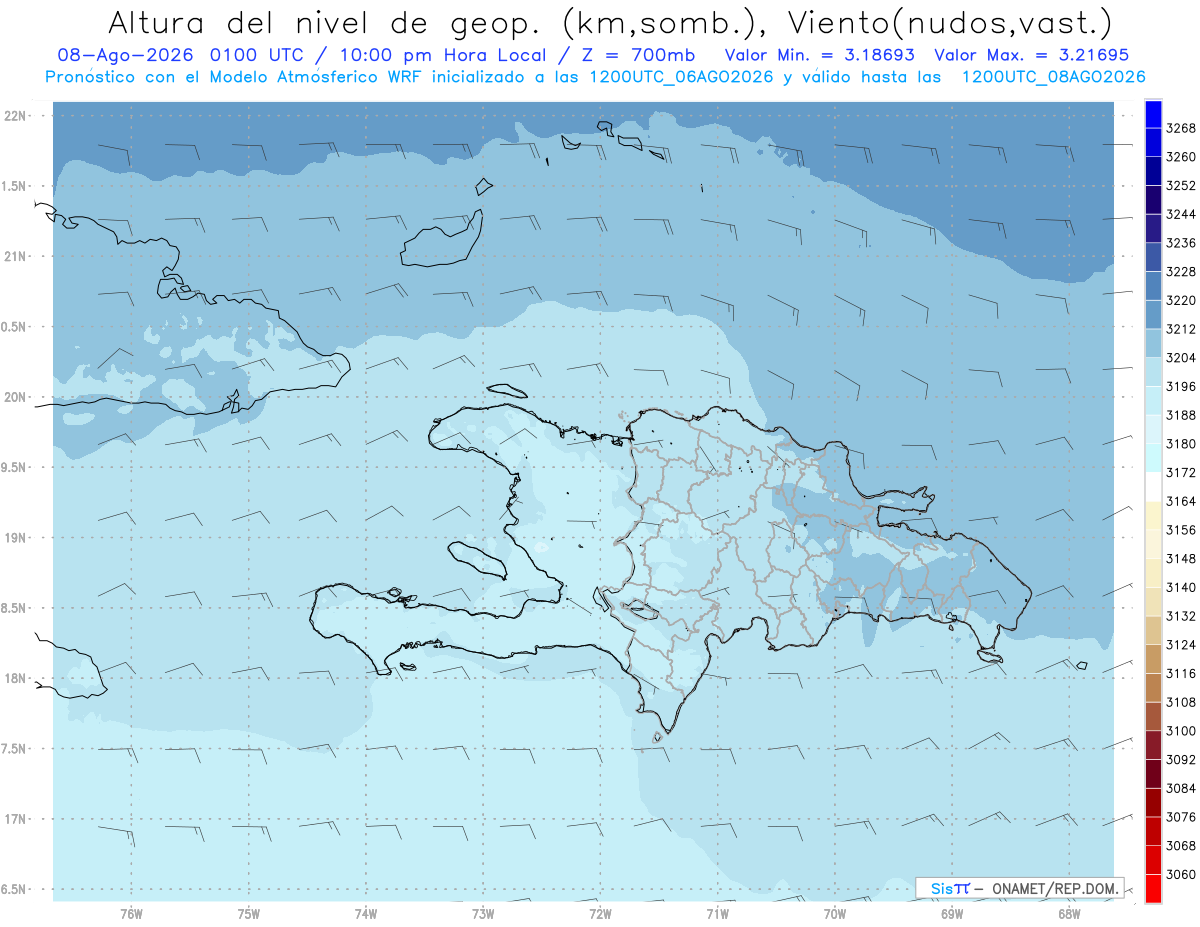Click the legend value '3116'
1200x927 pixels.
coord(1181,673)
